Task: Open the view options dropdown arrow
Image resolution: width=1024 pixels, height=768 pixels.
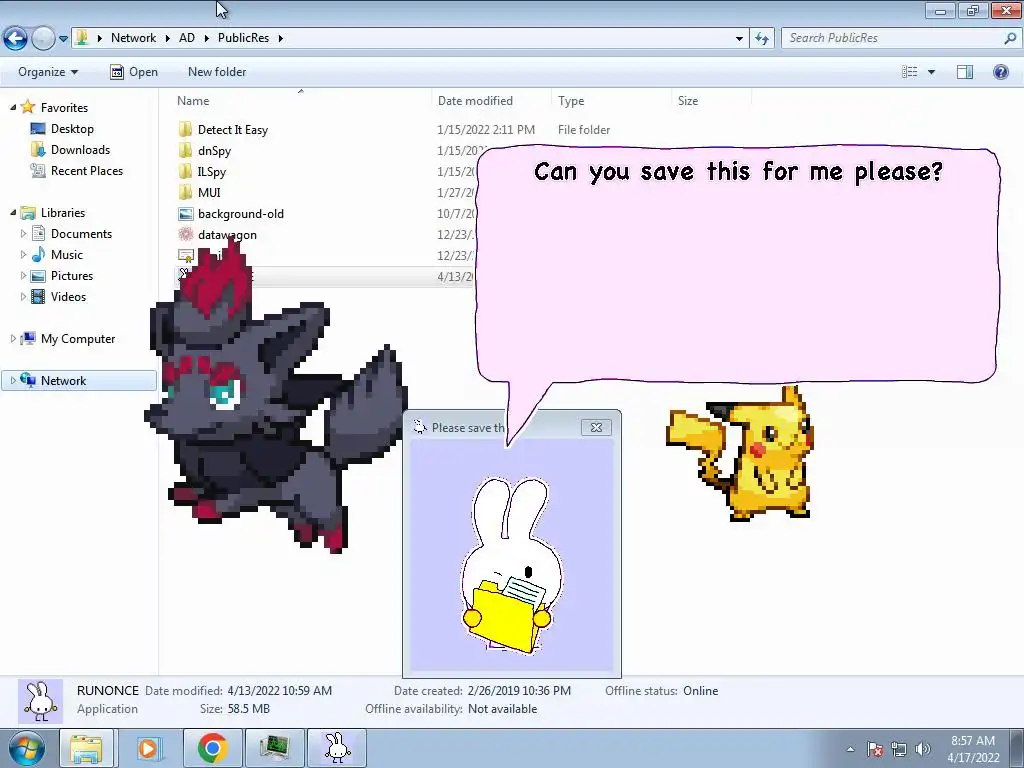Action: (x=931, y=72)
